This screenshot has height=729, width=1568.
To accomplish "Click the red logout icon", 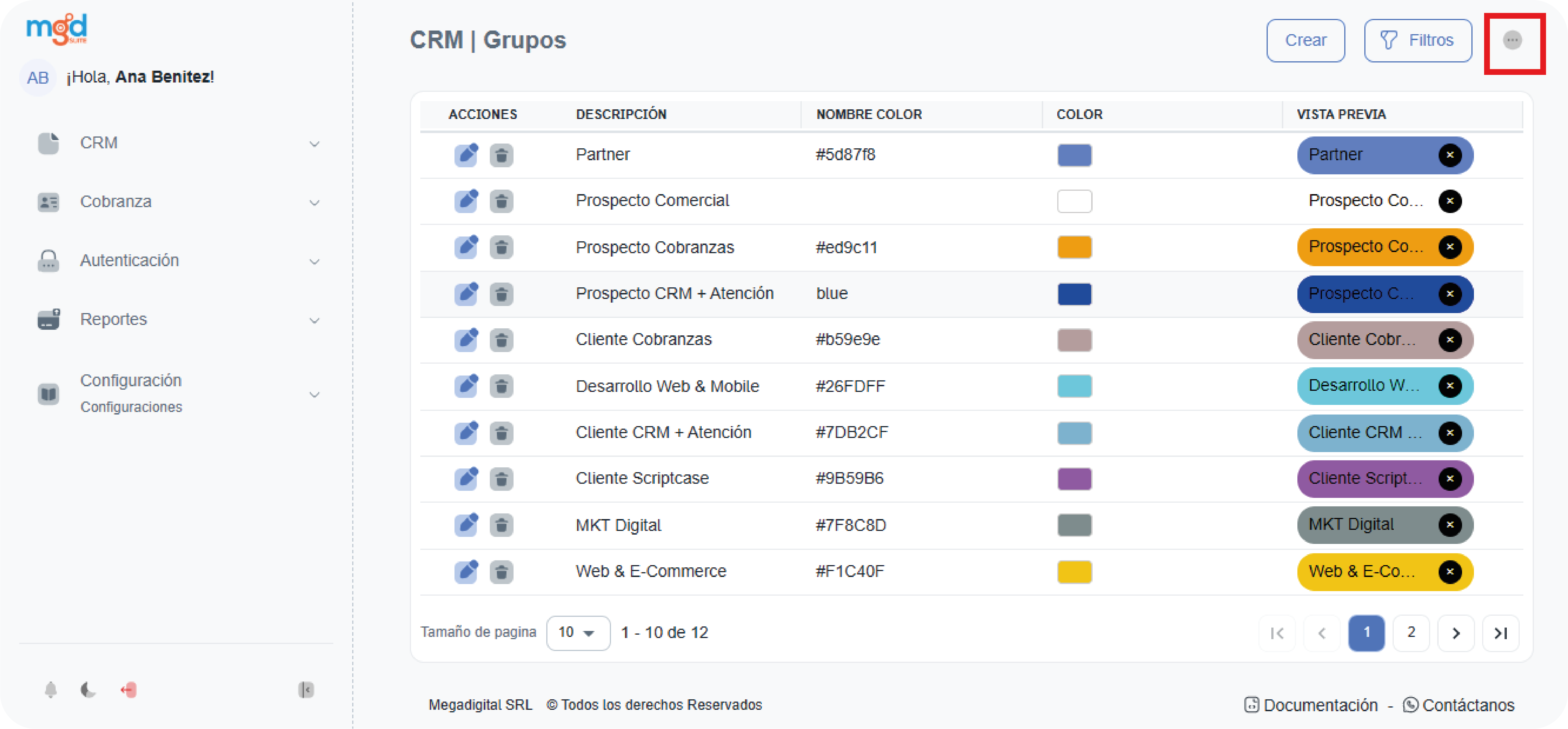I will point(129,689).
